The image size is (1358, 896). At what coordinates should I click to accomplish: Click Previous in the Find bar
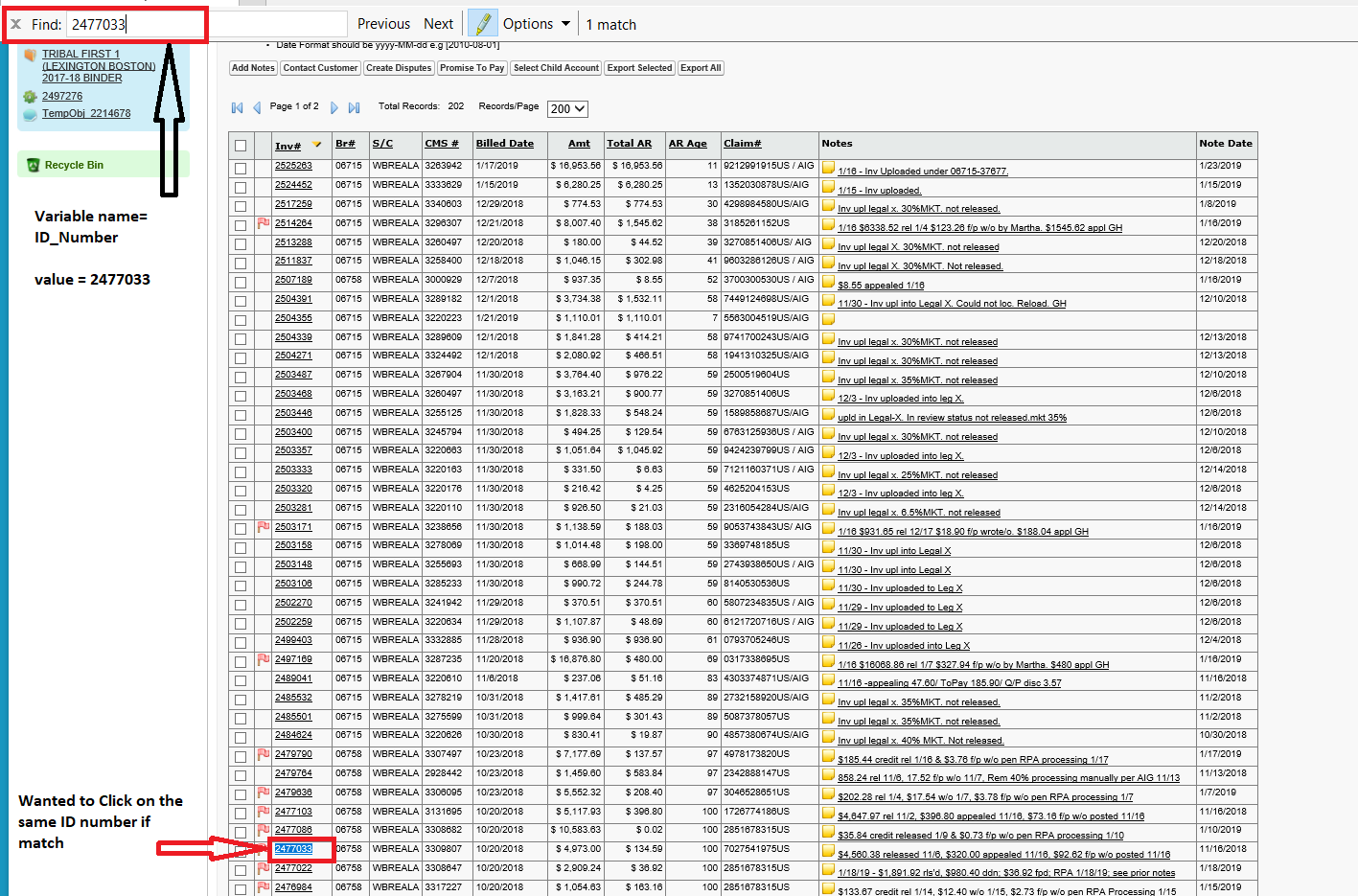(383, 24)
